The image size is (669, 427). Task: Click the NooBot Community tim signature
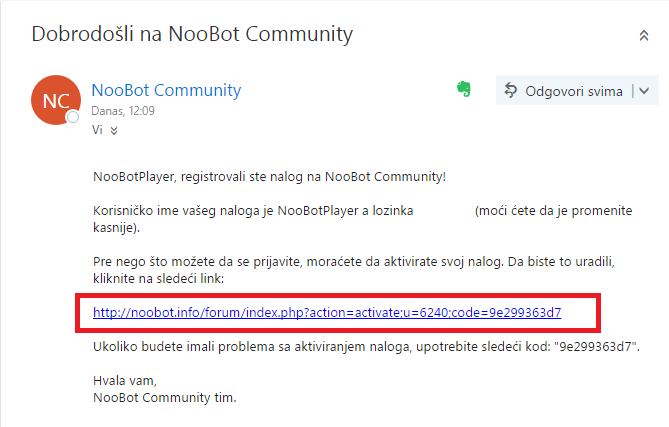[x=164, y=397]
